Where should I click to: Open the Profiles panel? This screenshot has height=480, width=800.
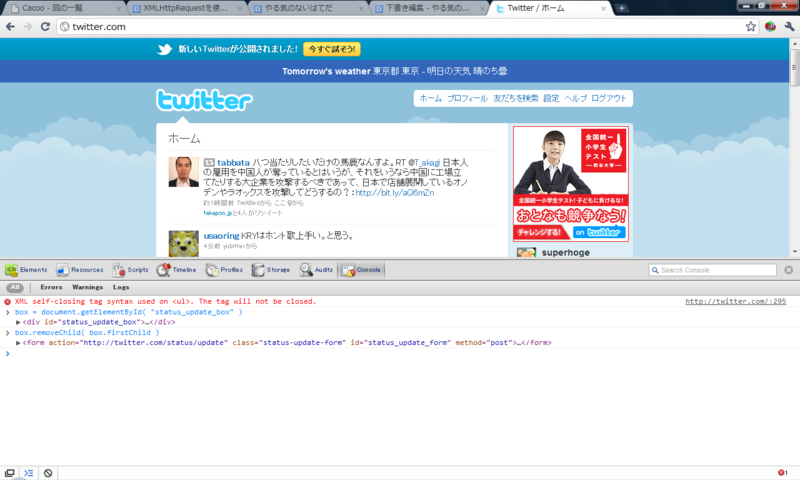tap(224, 270)
